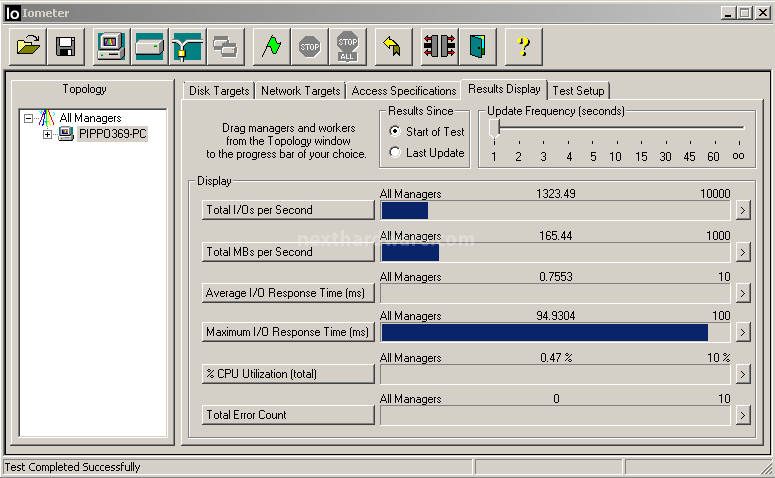Click the duplicate worker icon
Screen dimensions: 775x478
click(226, 46)
